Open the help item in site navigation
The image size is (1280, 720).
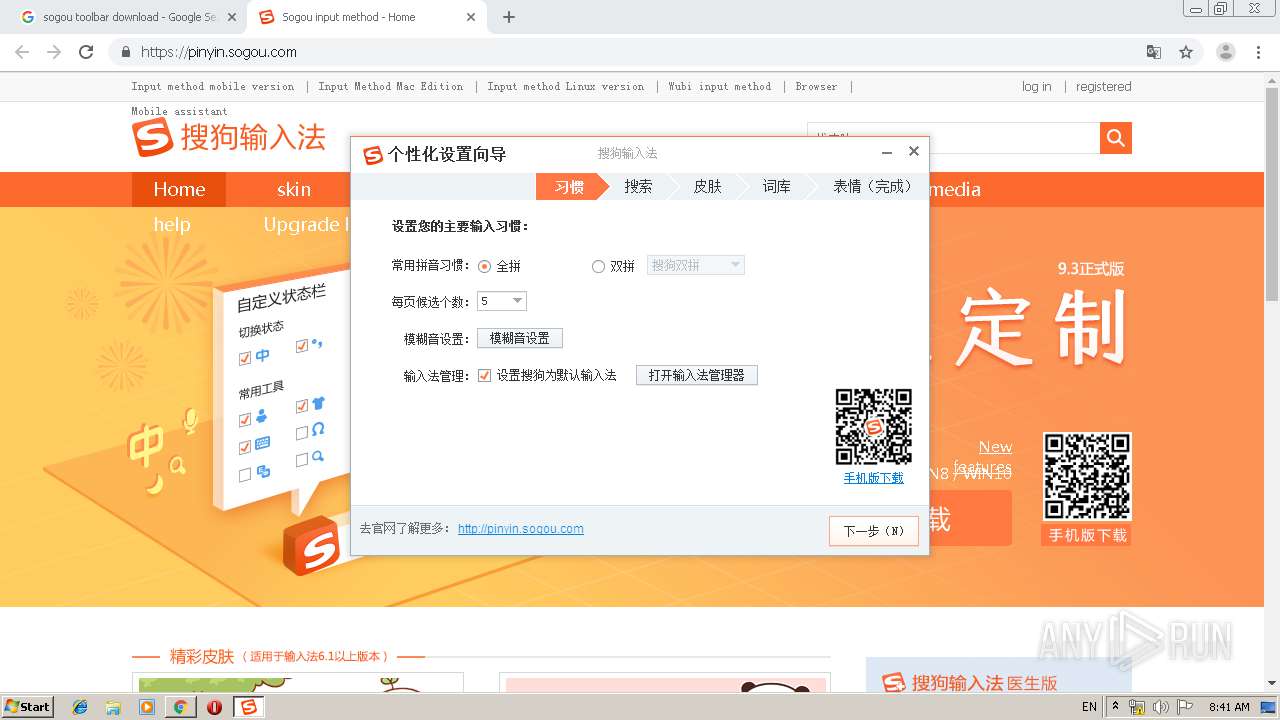pyautogui.click(x=172, y=224)
